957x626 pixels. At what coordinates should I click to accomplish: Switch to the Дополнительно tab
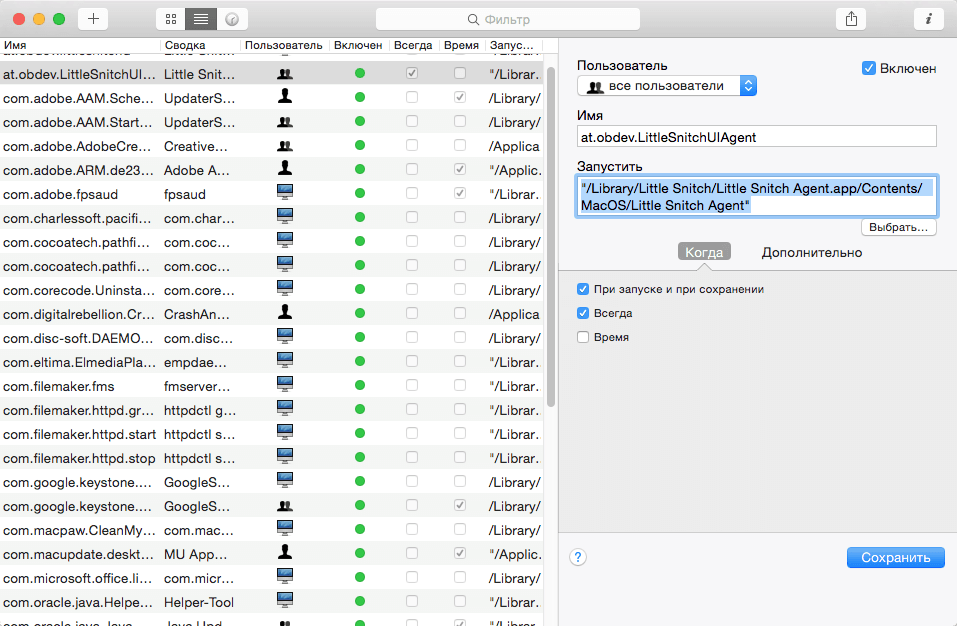811,252
